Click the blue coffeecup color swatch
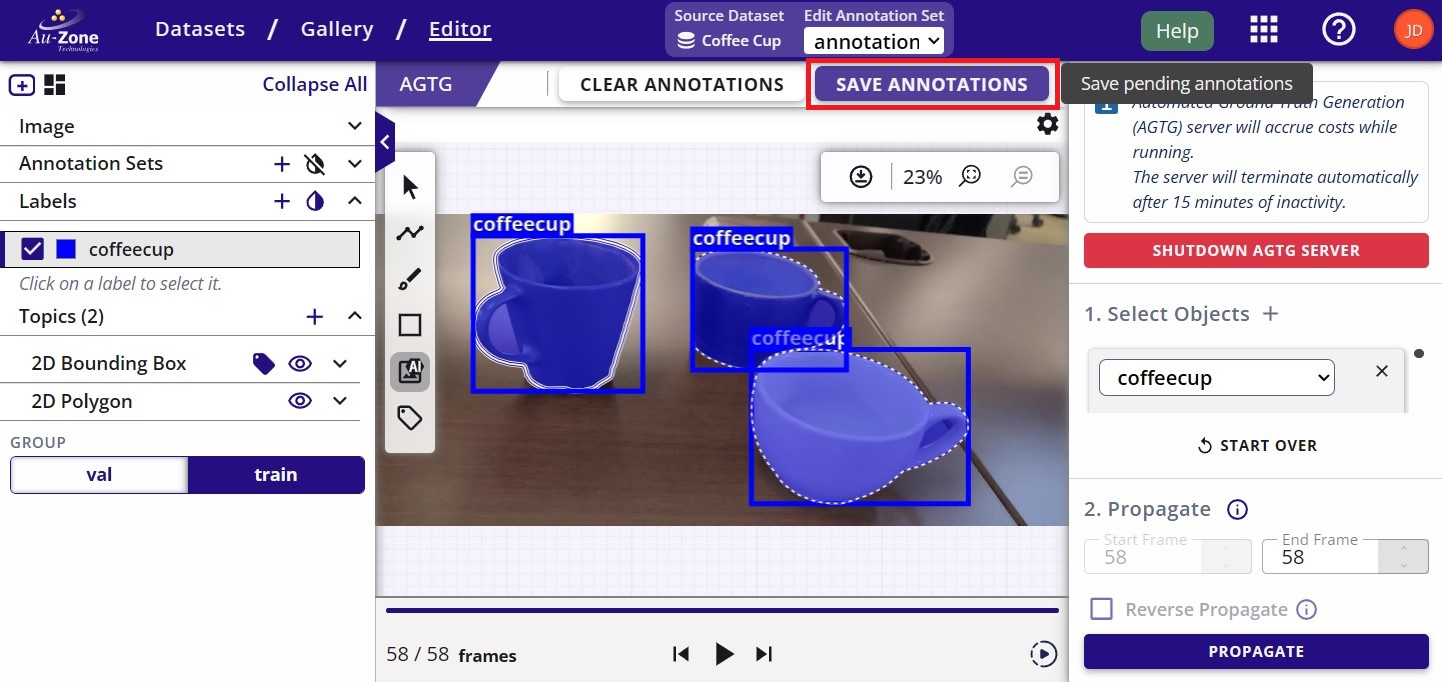This screenshot has height=682, width=1442. (x=66, y=249)
